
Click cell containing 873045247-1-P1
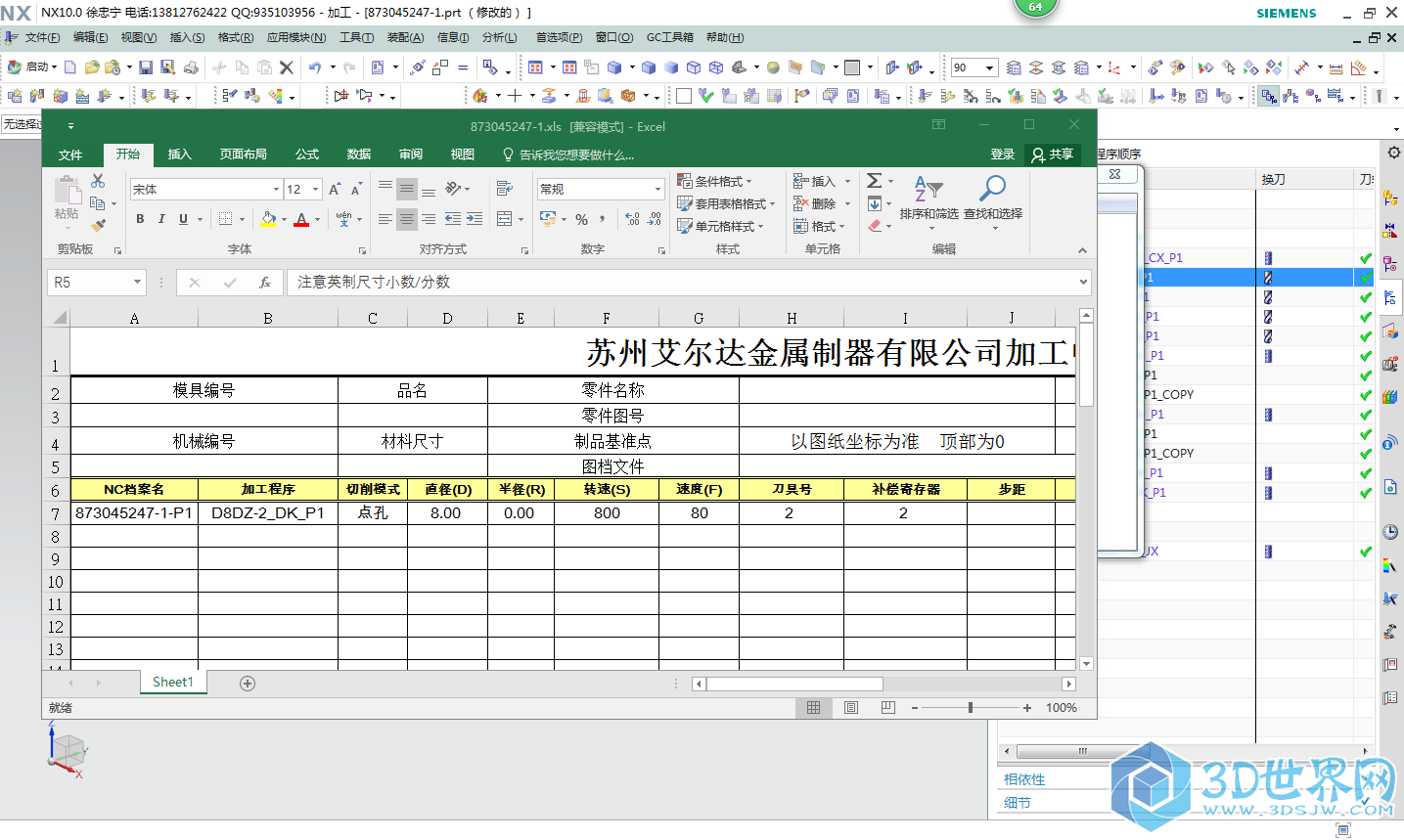134,513
